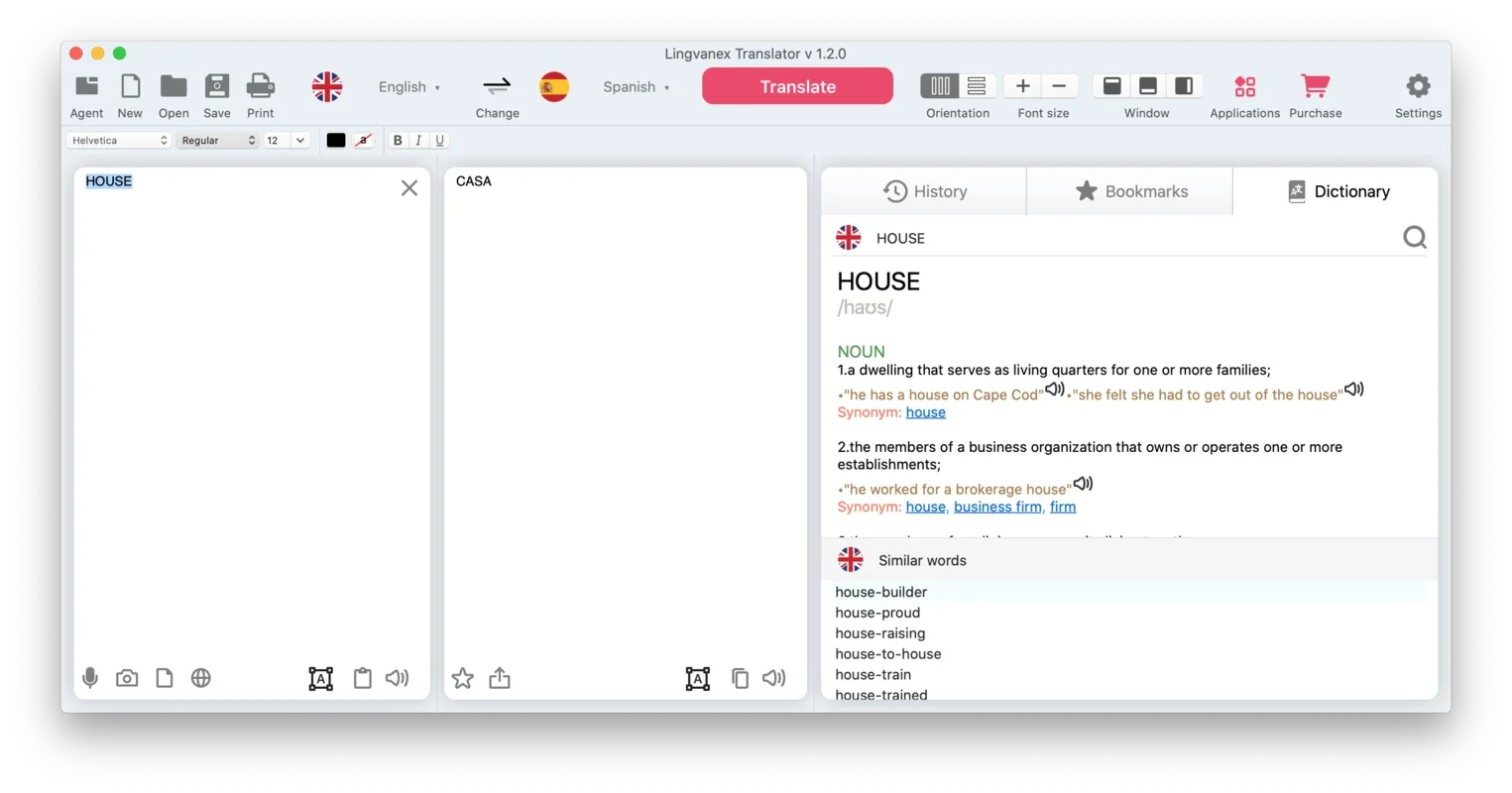Click the UK flag source language icon

327,87
